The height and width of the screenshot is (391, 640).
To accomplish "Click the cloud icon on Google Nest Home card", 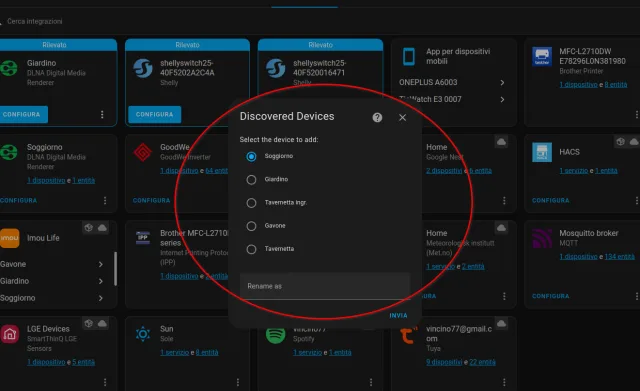I will point(501,142).
